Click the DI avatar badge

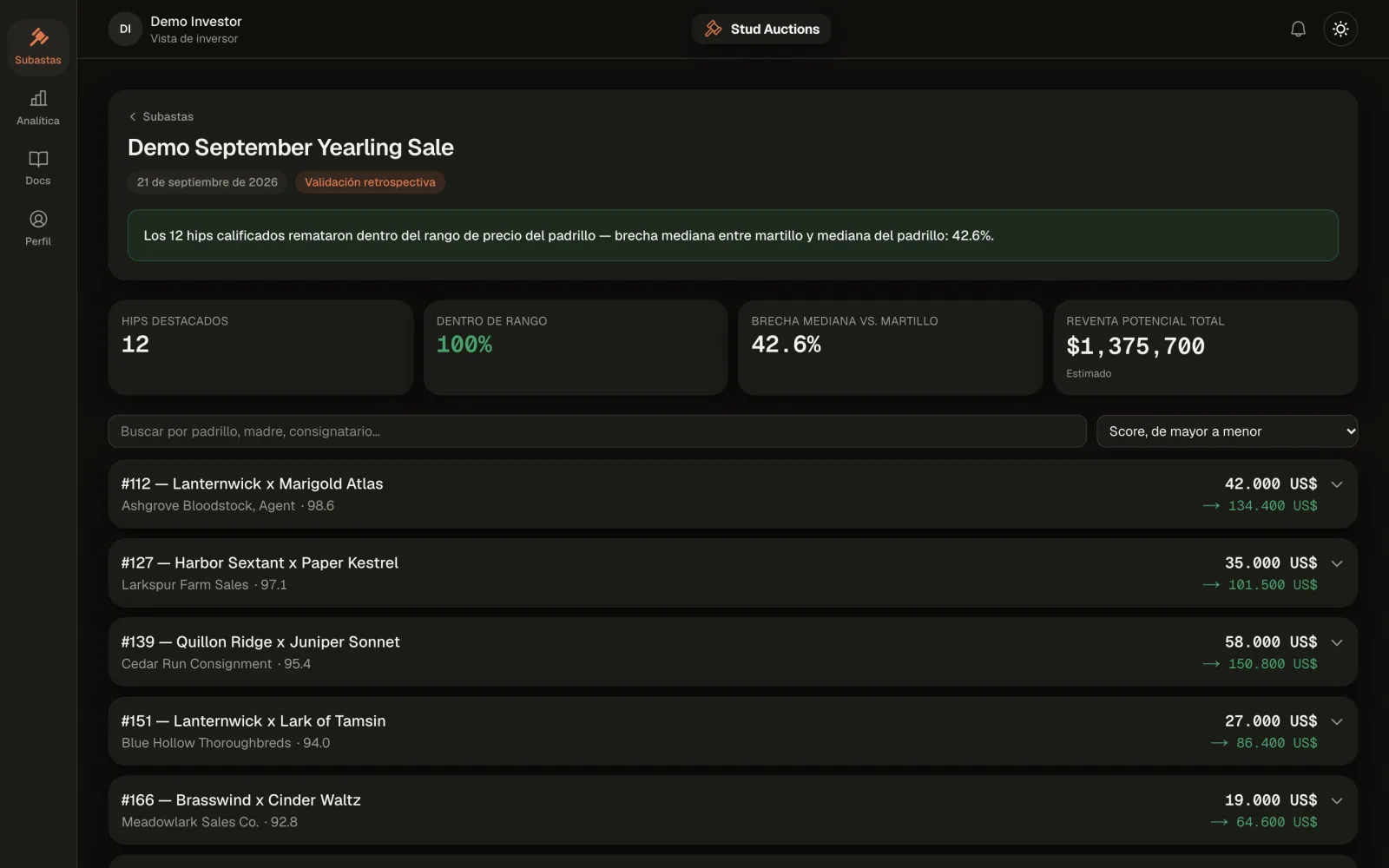click(125, 29)
